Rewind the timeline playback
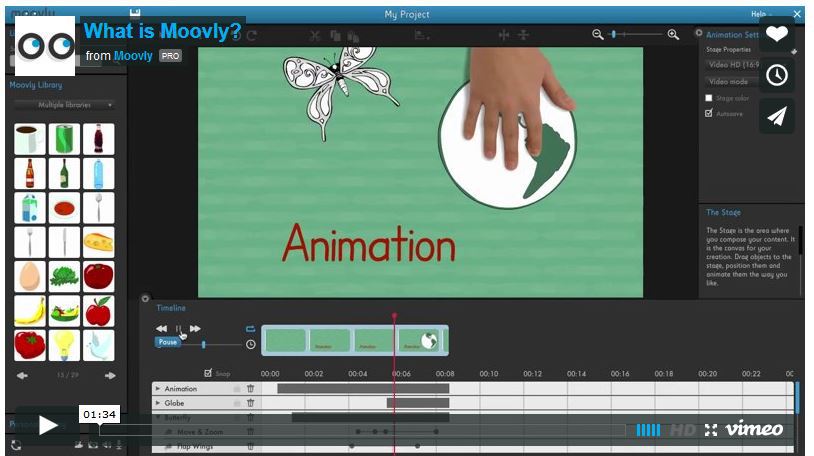Screen dimensions: 814x456 click(x=161, y=329)
